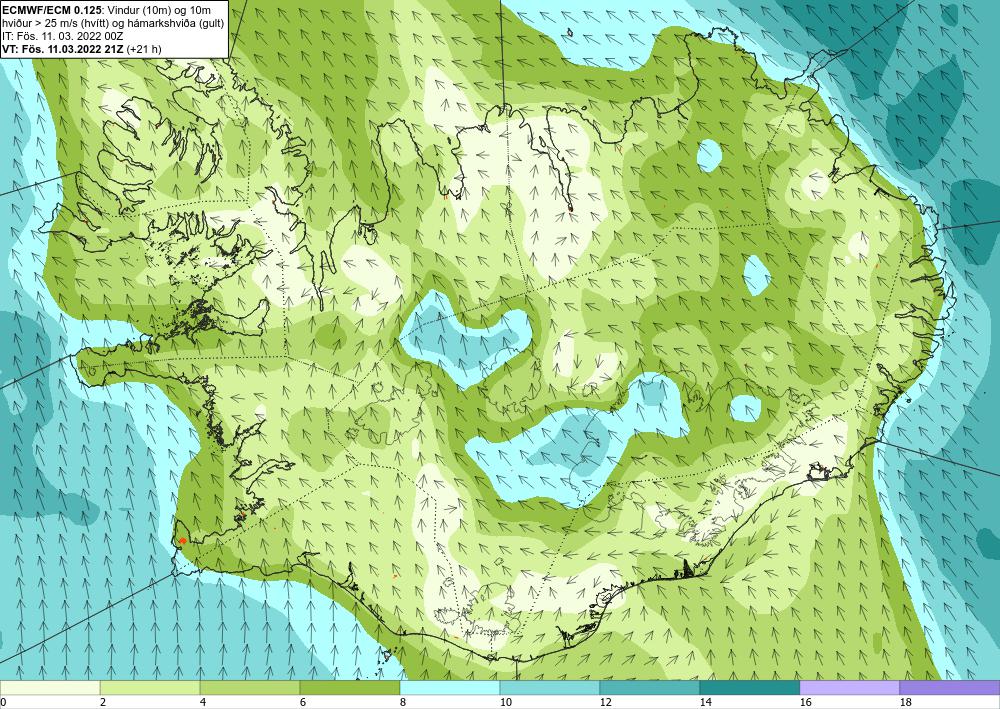Image resolution: width=1000 pixels, height=709 pixels.
Task: Click the medium green 4–6 m/s legend swatch
Action: [250, 688]
